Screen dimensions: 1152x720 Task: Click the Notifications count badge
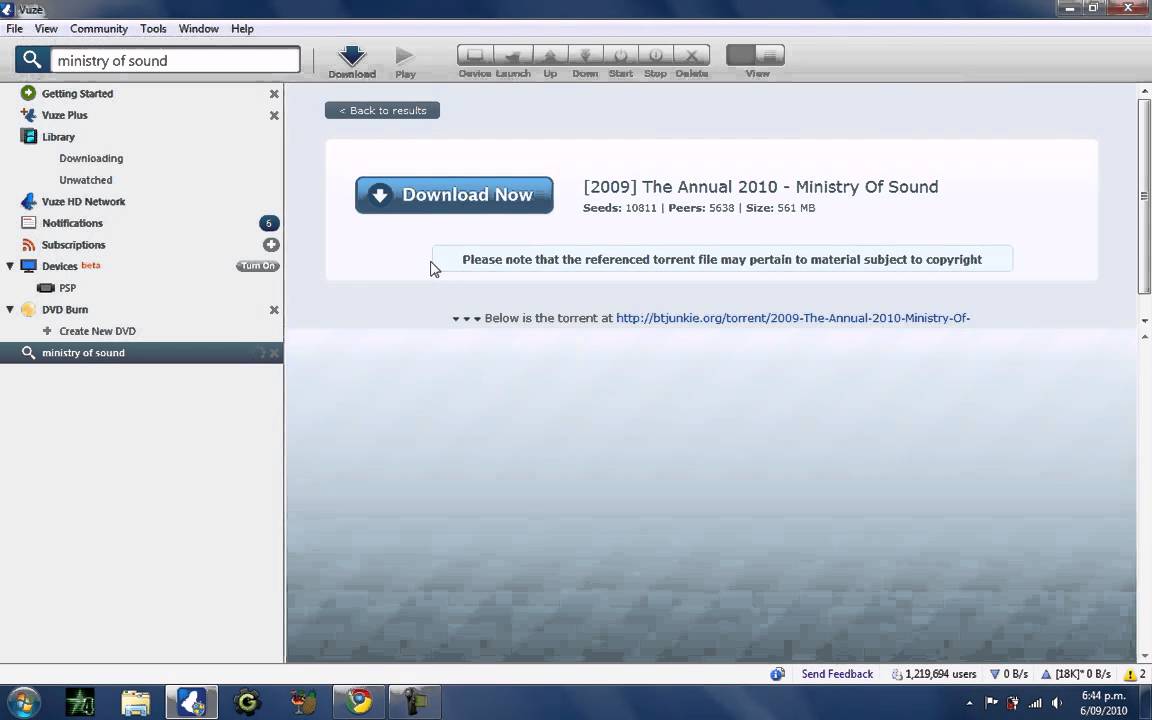coord(269,223)
